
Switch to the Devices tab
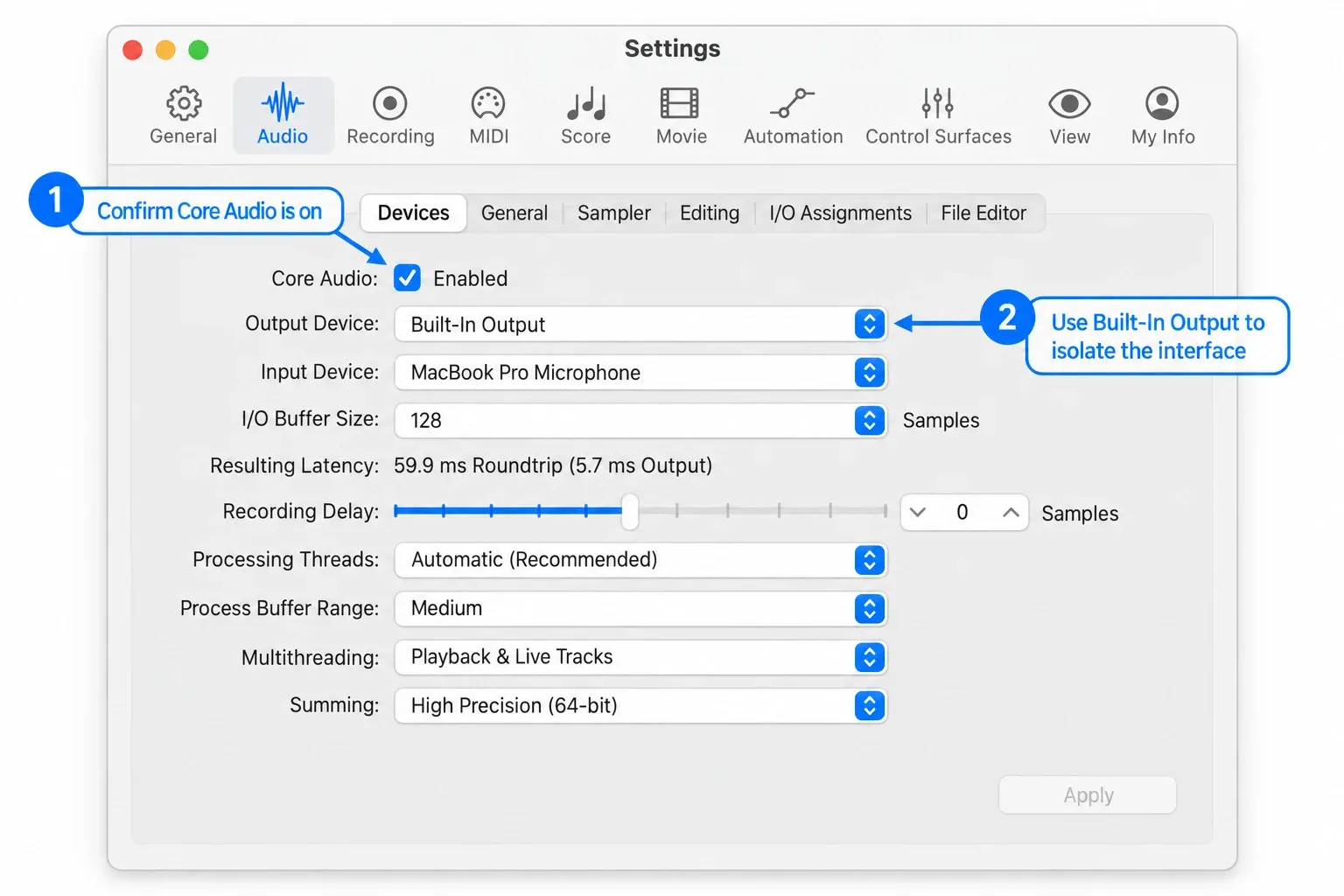(x=413, y=213)
